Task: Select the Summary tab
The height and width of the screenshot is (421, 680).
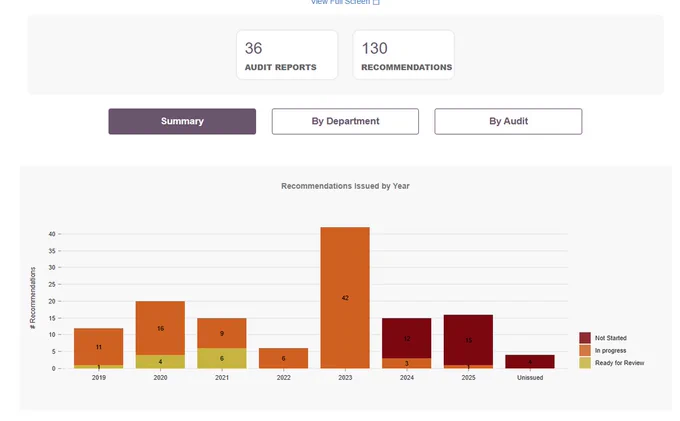Action: click(182, 121)
